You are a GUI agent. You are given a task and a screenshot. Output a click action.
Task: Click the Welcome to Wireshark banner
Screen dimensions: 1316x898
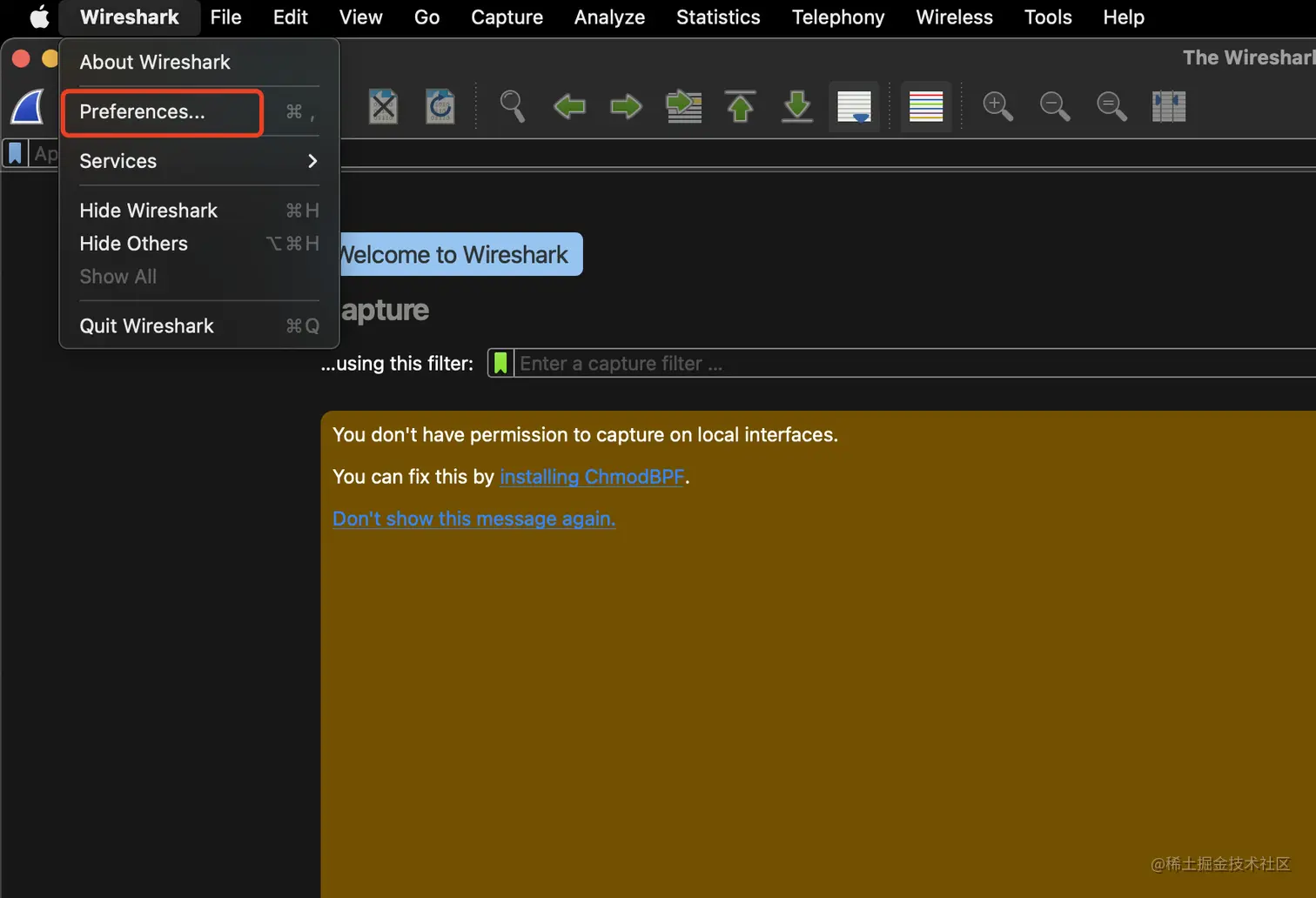tap(461, 254)
